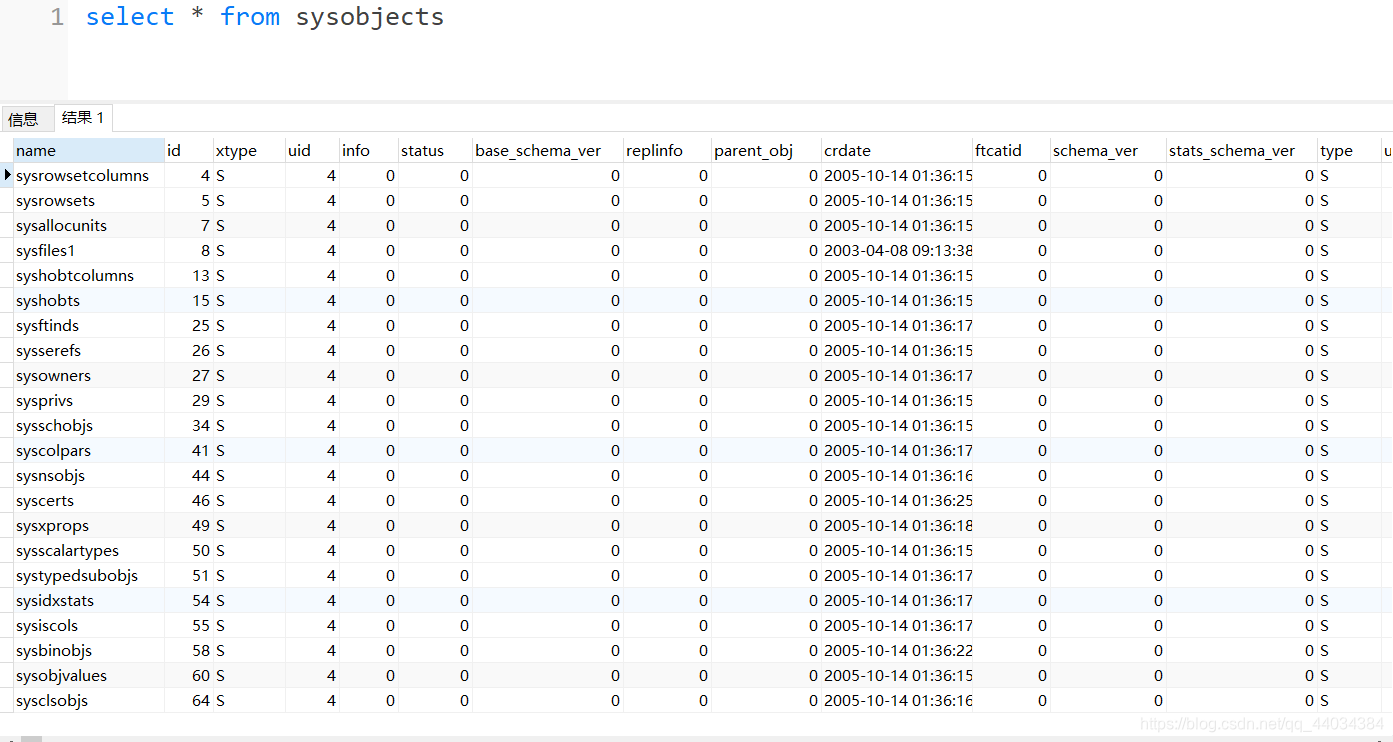1393x742 pixels.
Task: Select the sysbinobjs name cell
Action: point(89,650)
